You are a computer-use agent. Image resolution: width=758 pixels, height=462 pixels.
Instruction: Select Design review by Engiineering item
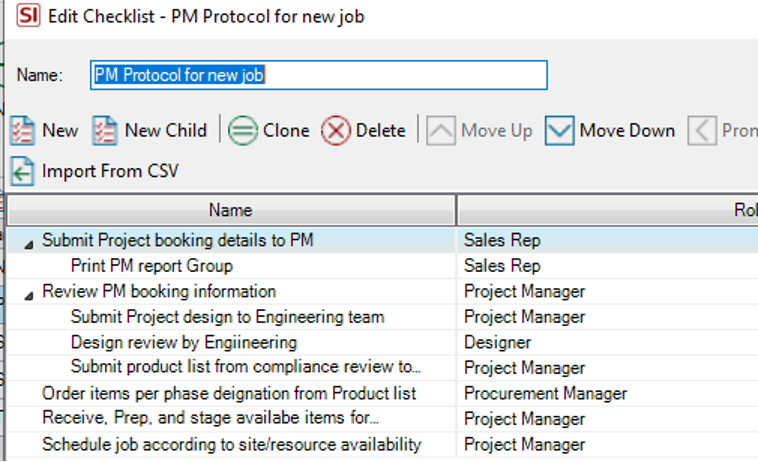(184, 343)
